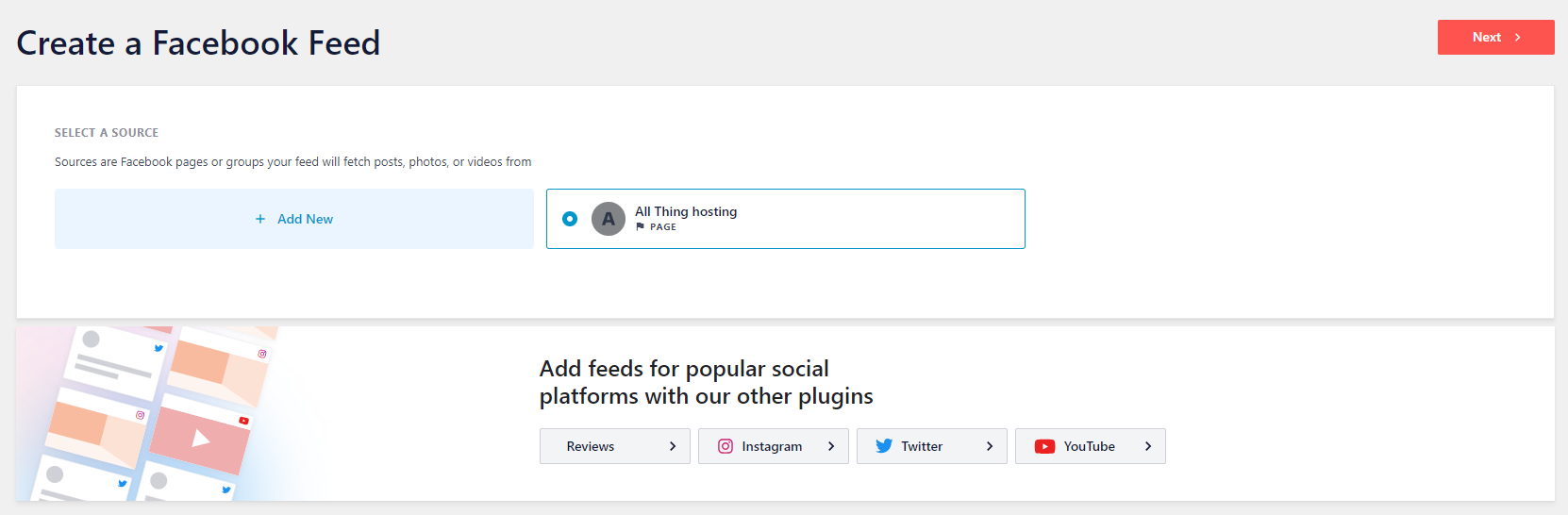Click chevron on the Instagram button
The height and width of the screenshot is (515, 1568).
(x=831, y=446)
